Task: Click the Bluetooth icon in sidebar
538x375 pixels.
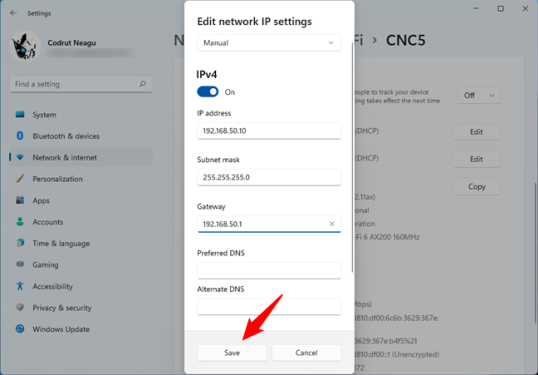Action: 20,136
